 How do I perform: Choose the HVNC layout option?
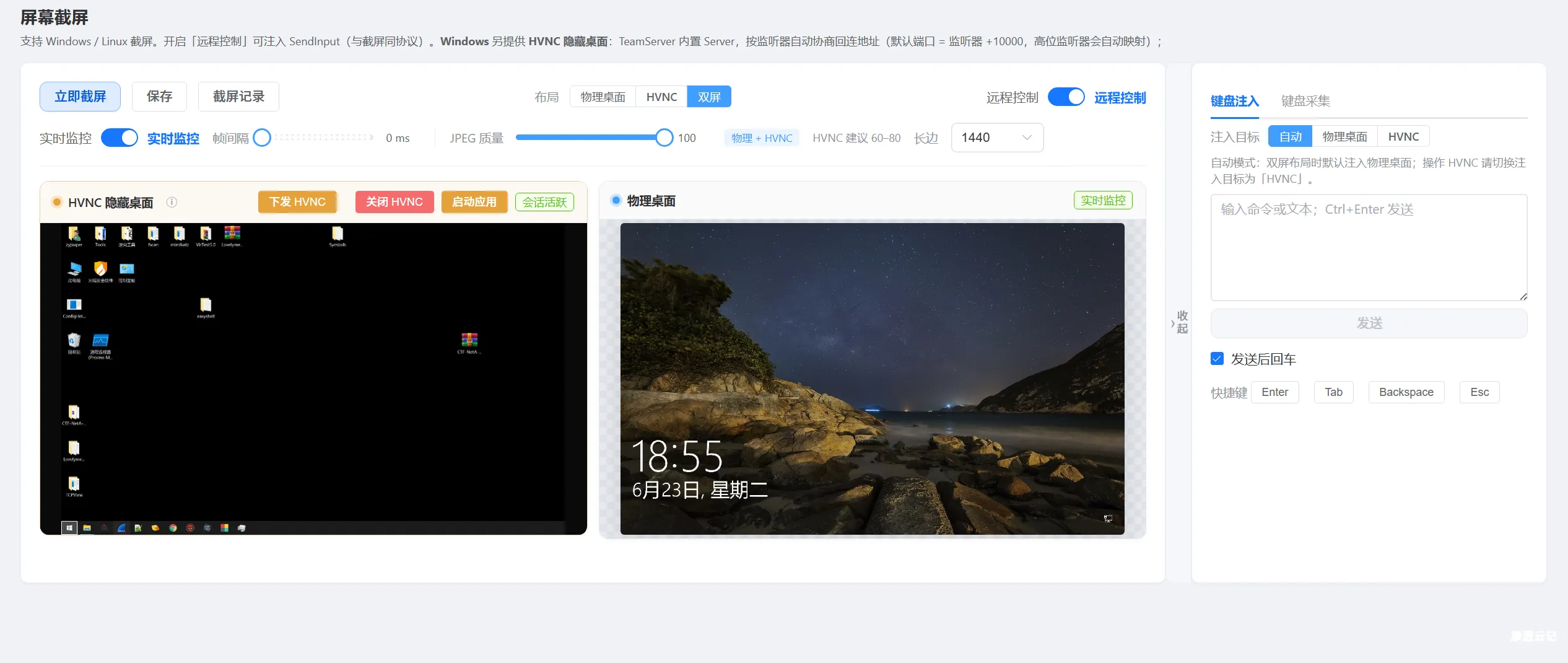(x=661, y=97)
